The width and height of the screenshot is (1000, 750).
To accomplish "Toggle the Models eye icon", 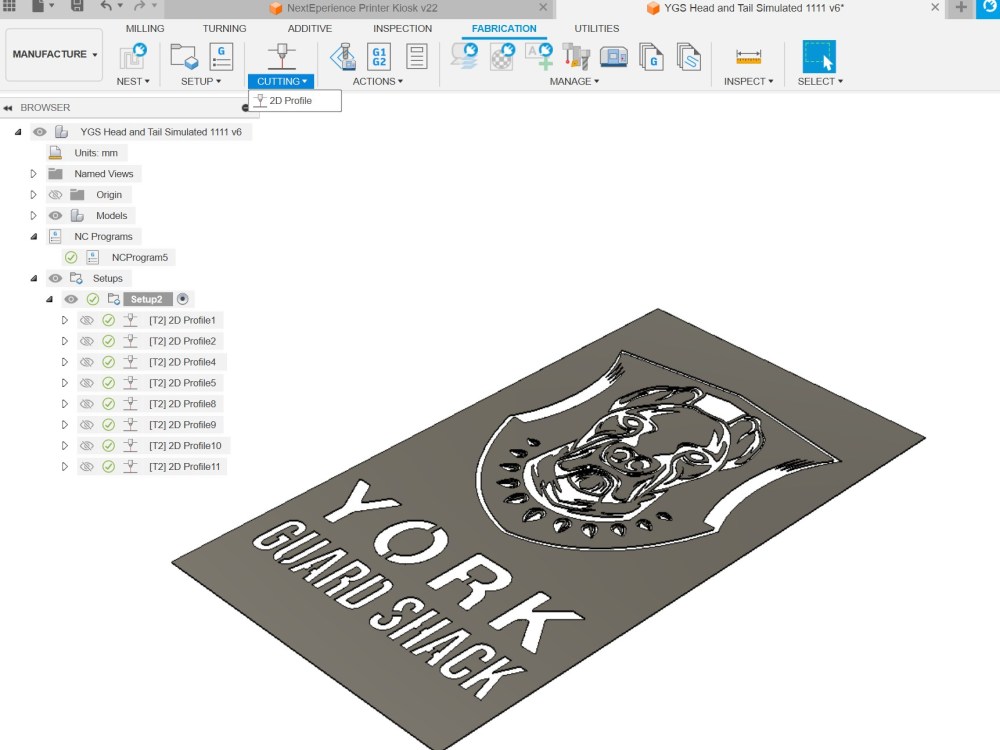I will 55,216.
